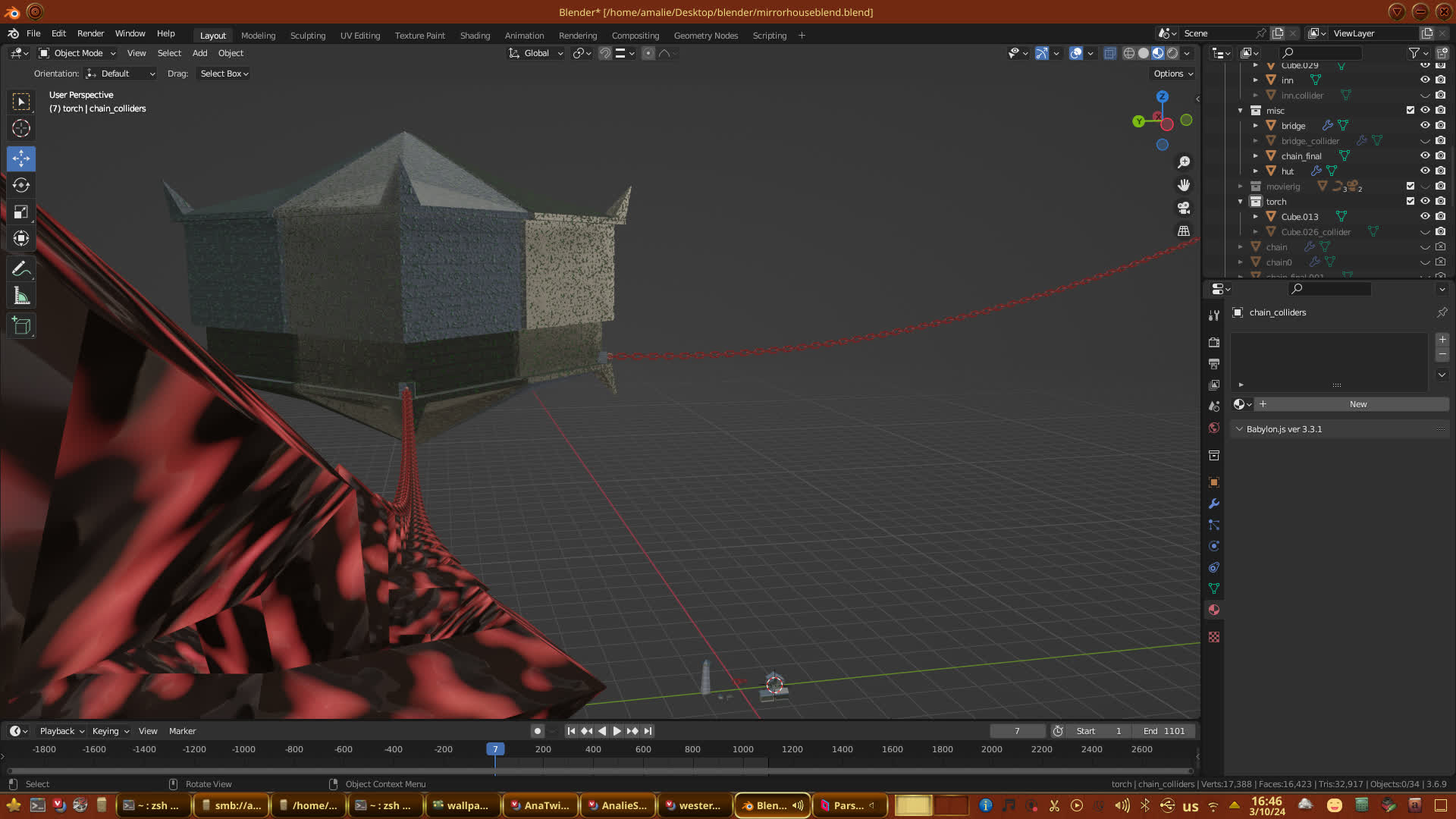Collapse the misc collection in outliner

tap(1241, 111)
